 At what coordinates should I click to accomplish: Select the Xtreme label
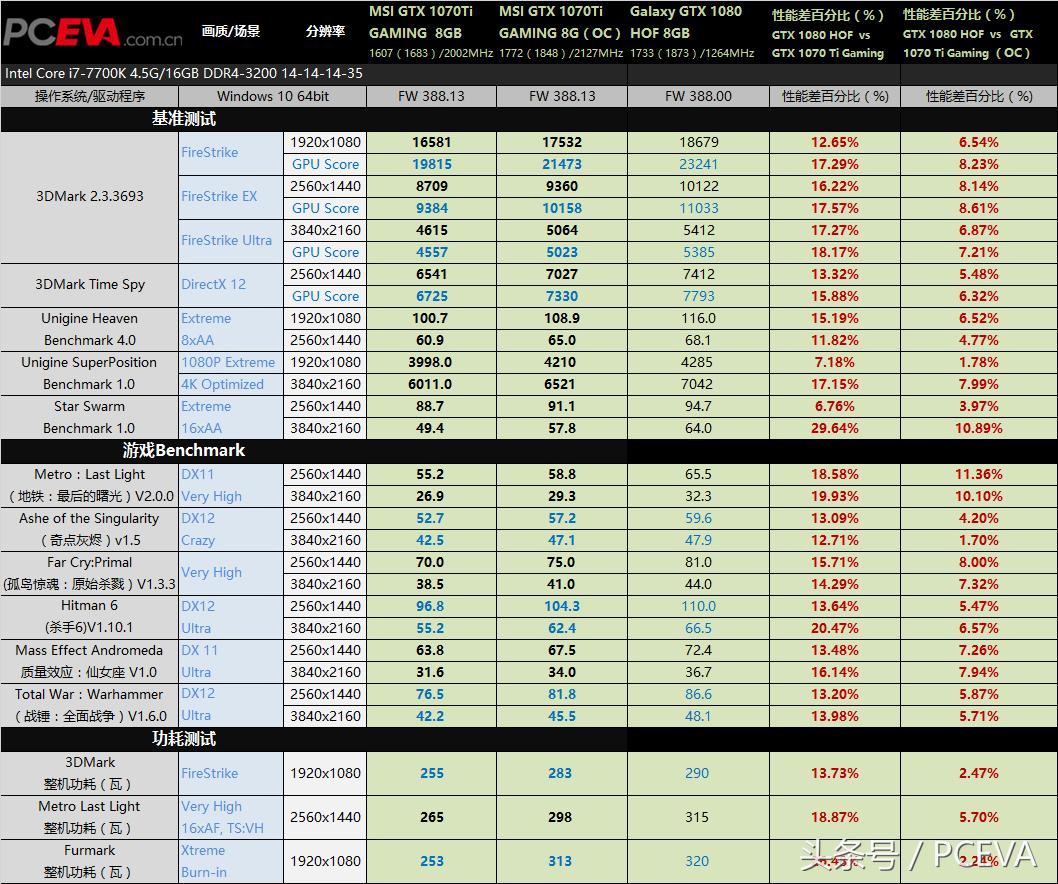pos(203,850)
